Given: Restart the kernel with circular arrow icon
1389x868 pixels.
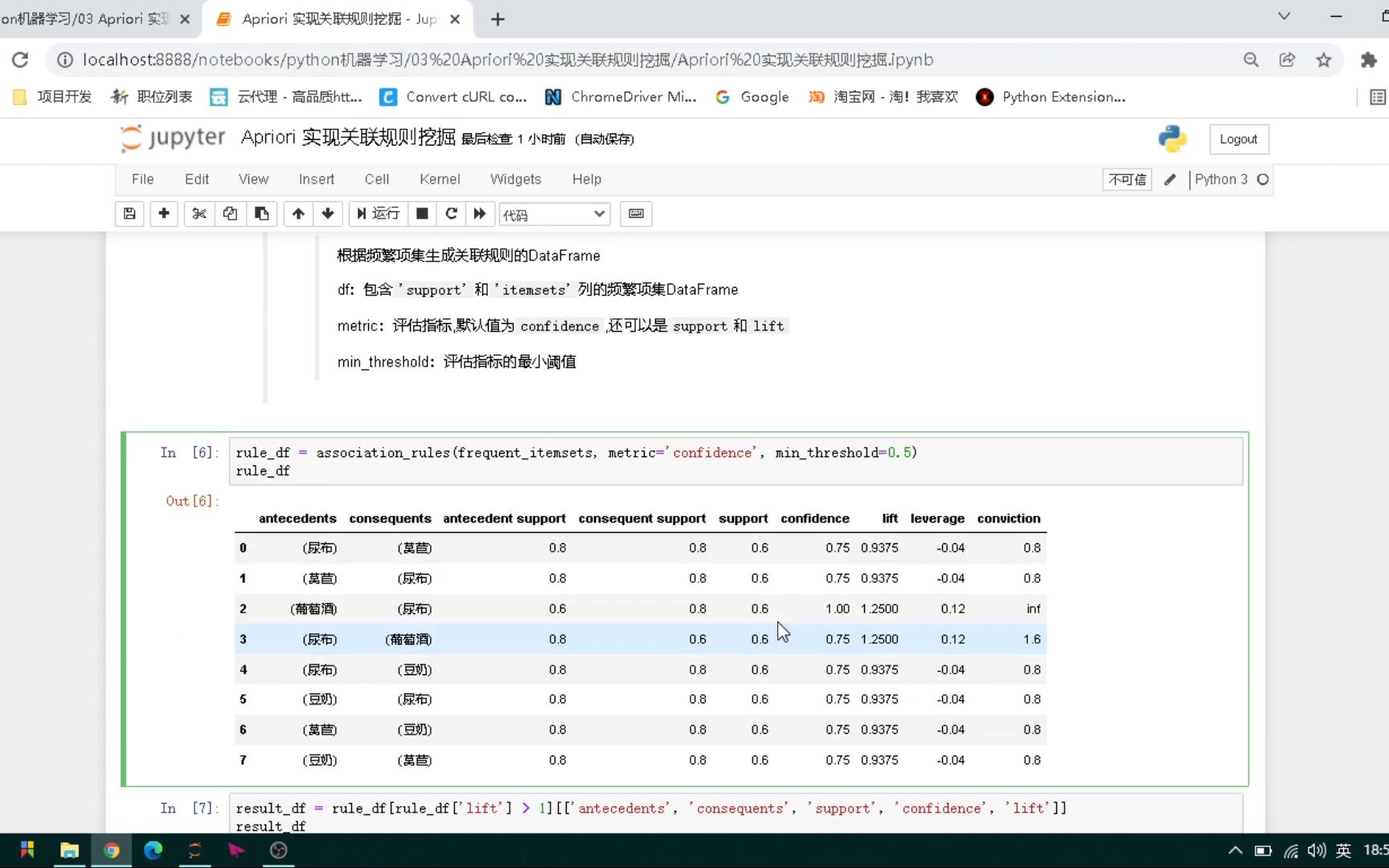Looking at the screenshot, I should point(451,214).
